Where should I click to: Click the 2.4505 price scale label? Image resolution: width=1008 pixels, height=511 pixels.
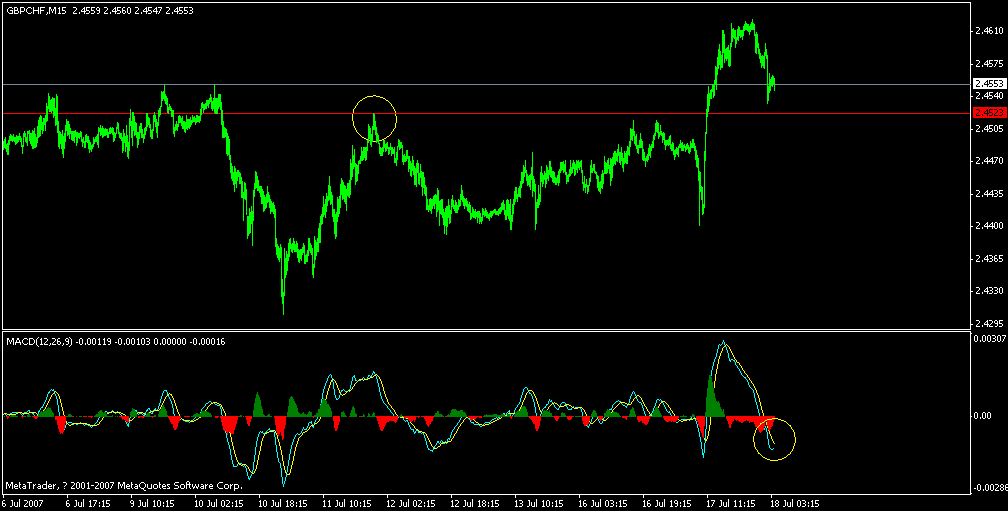[987, 129]
